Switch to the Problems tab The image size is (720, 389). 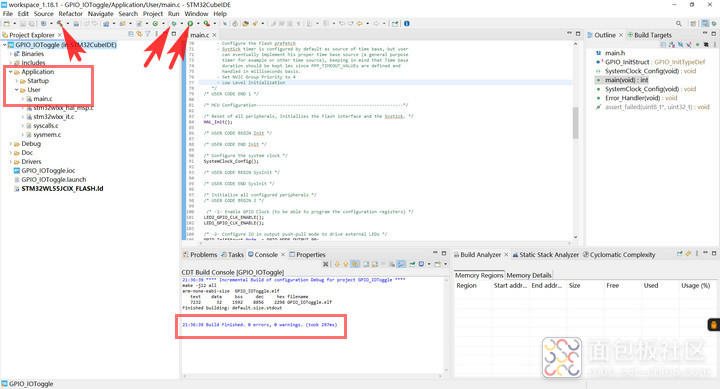[200, 254]
